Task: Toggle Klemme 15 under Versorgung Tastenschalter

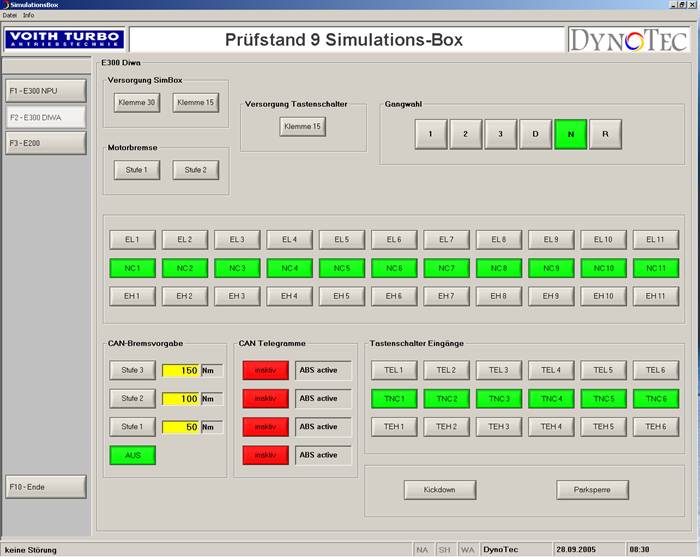Action: (x=303, y=127)
